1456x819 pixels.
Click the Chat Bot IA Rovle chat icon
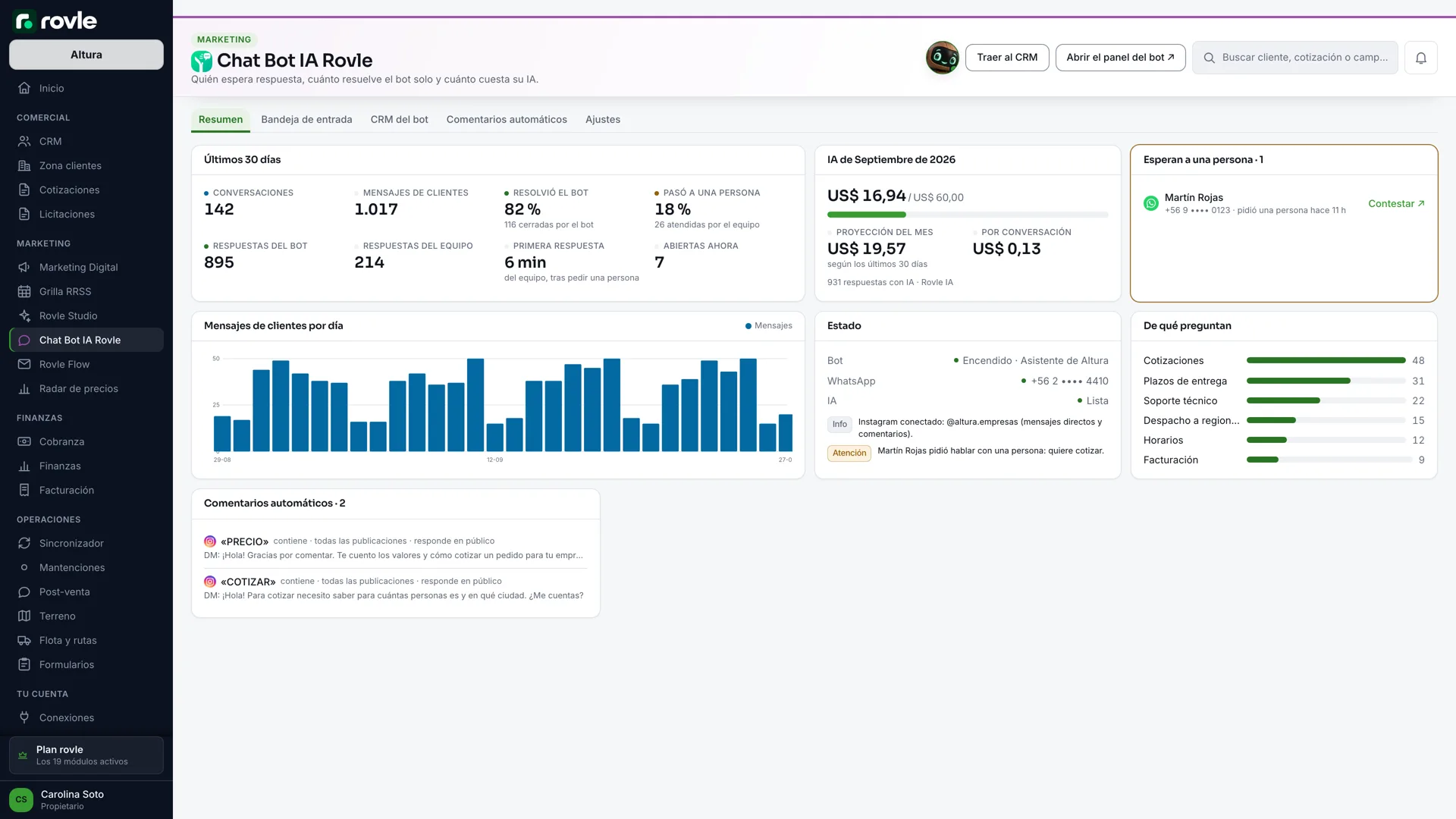pos(24,340)
